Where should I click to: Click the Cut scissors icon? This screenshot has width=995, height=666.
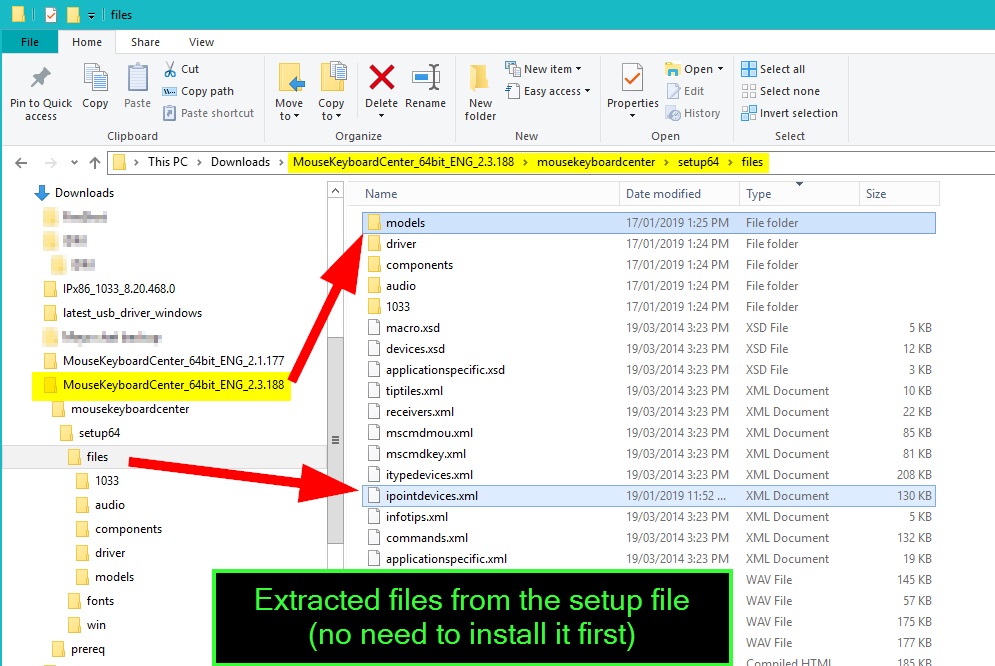170,69
